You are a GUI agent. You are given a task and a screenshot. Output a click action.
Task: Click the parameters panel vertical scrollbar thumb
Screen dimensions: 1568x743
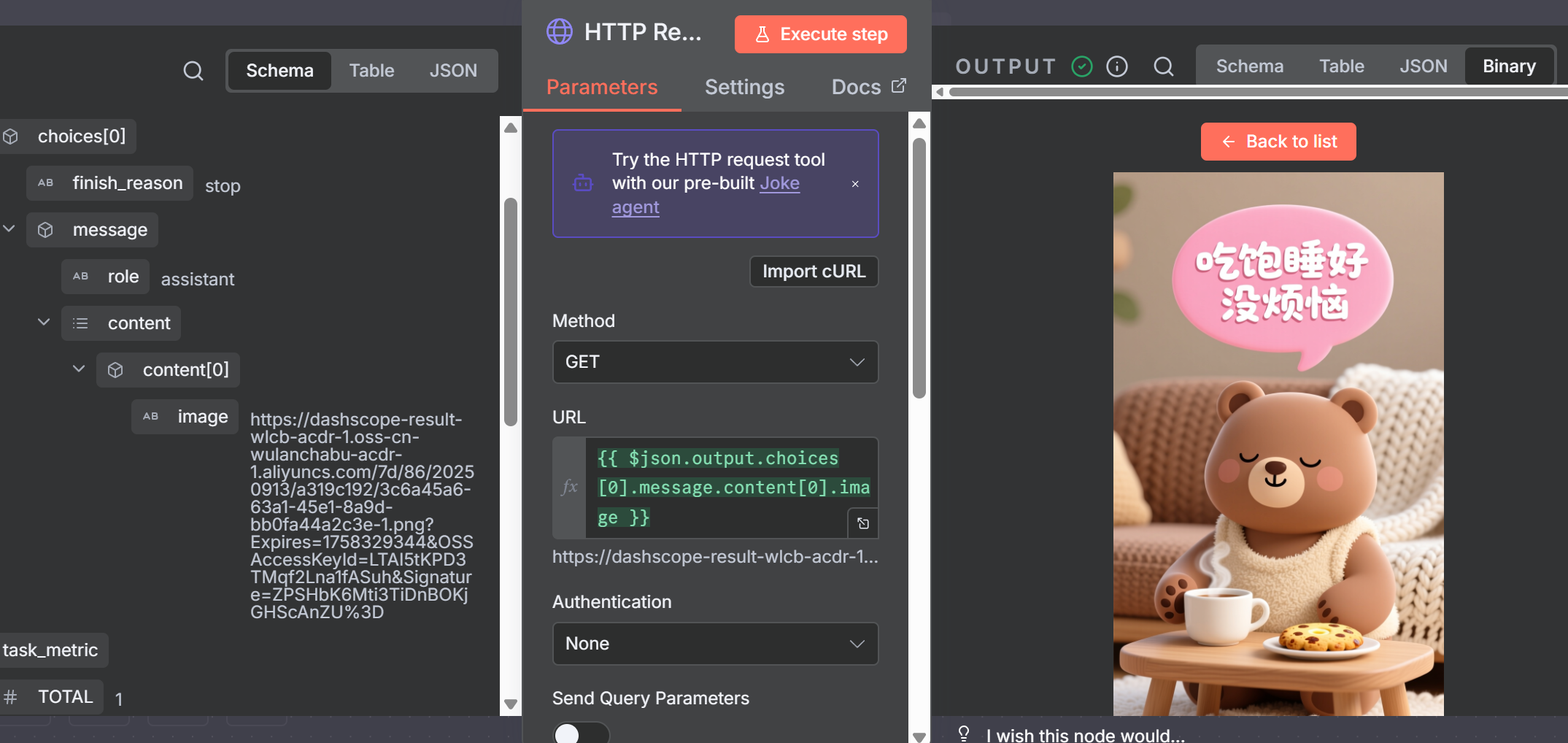919,268
